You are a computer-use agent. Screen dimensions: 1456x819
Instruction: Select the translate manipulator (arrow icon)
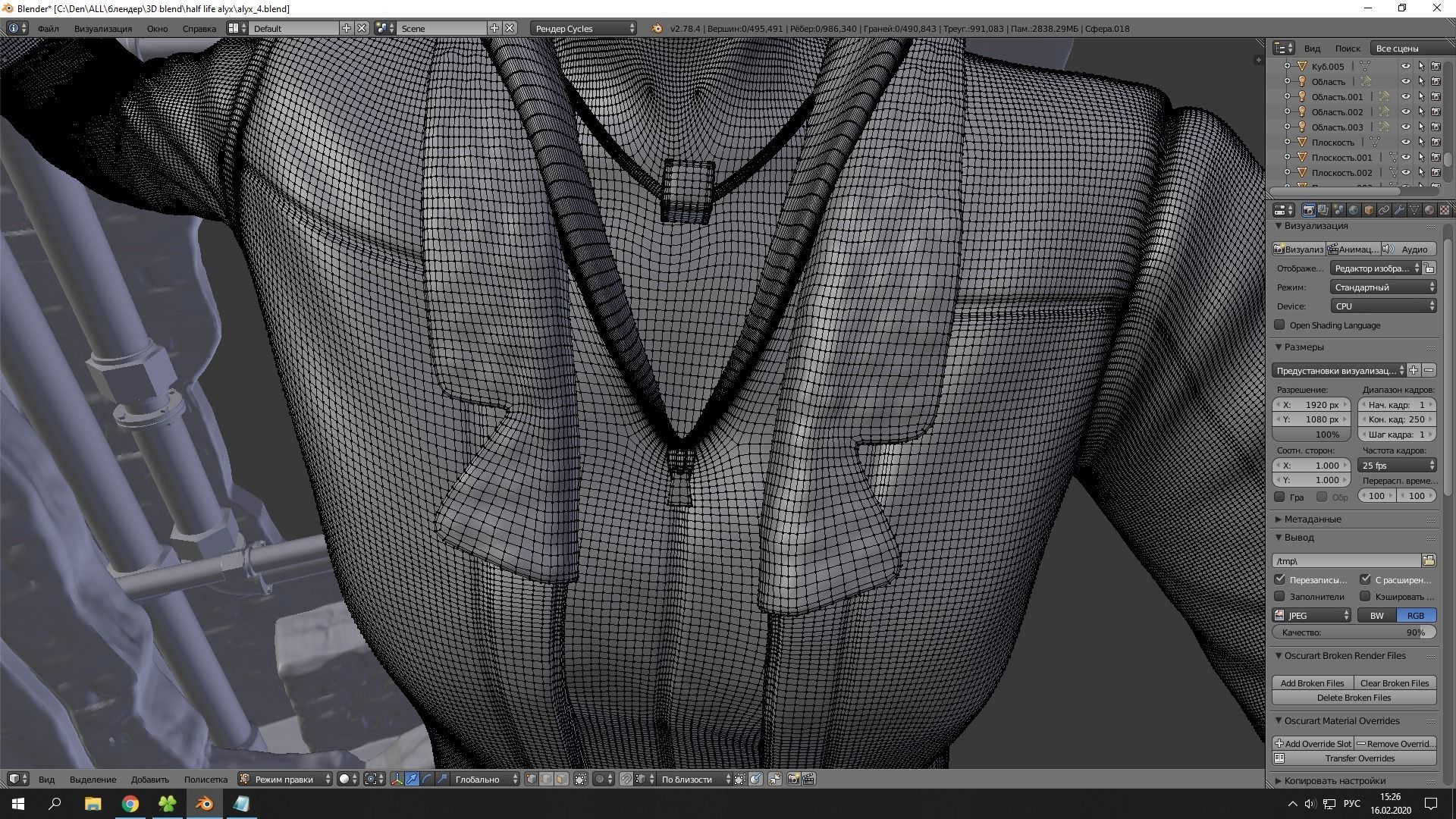pos(411,779)
